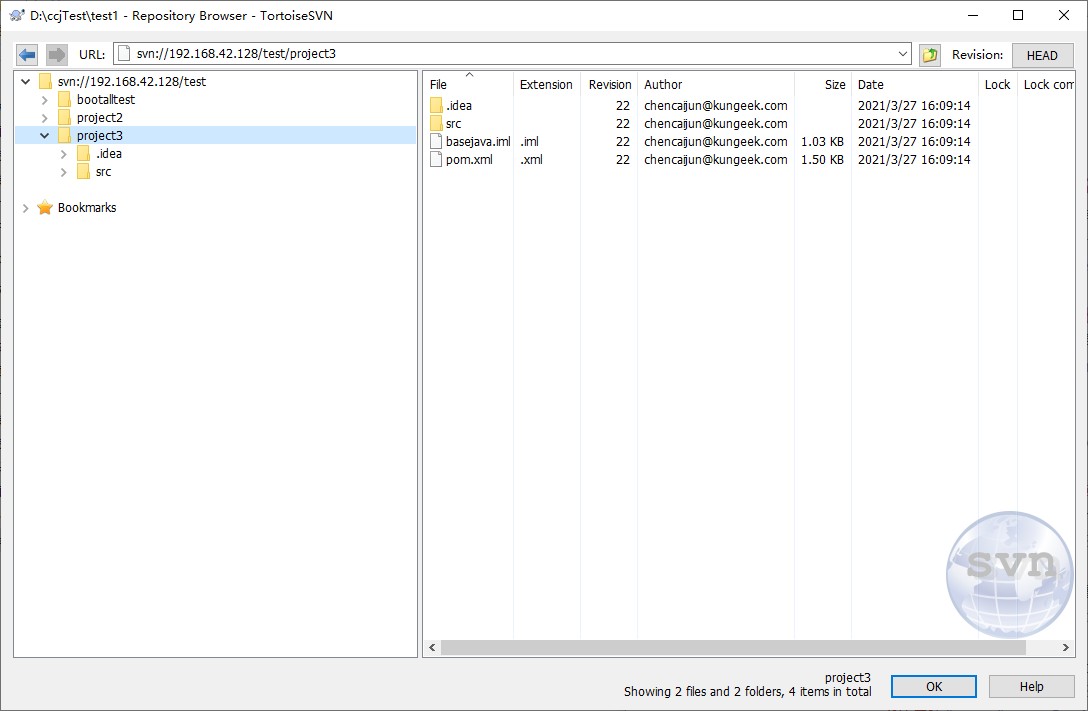Expand the Bookmarks node
The height and width of the screenshot is (711, 1088).
tap(26, 208)
